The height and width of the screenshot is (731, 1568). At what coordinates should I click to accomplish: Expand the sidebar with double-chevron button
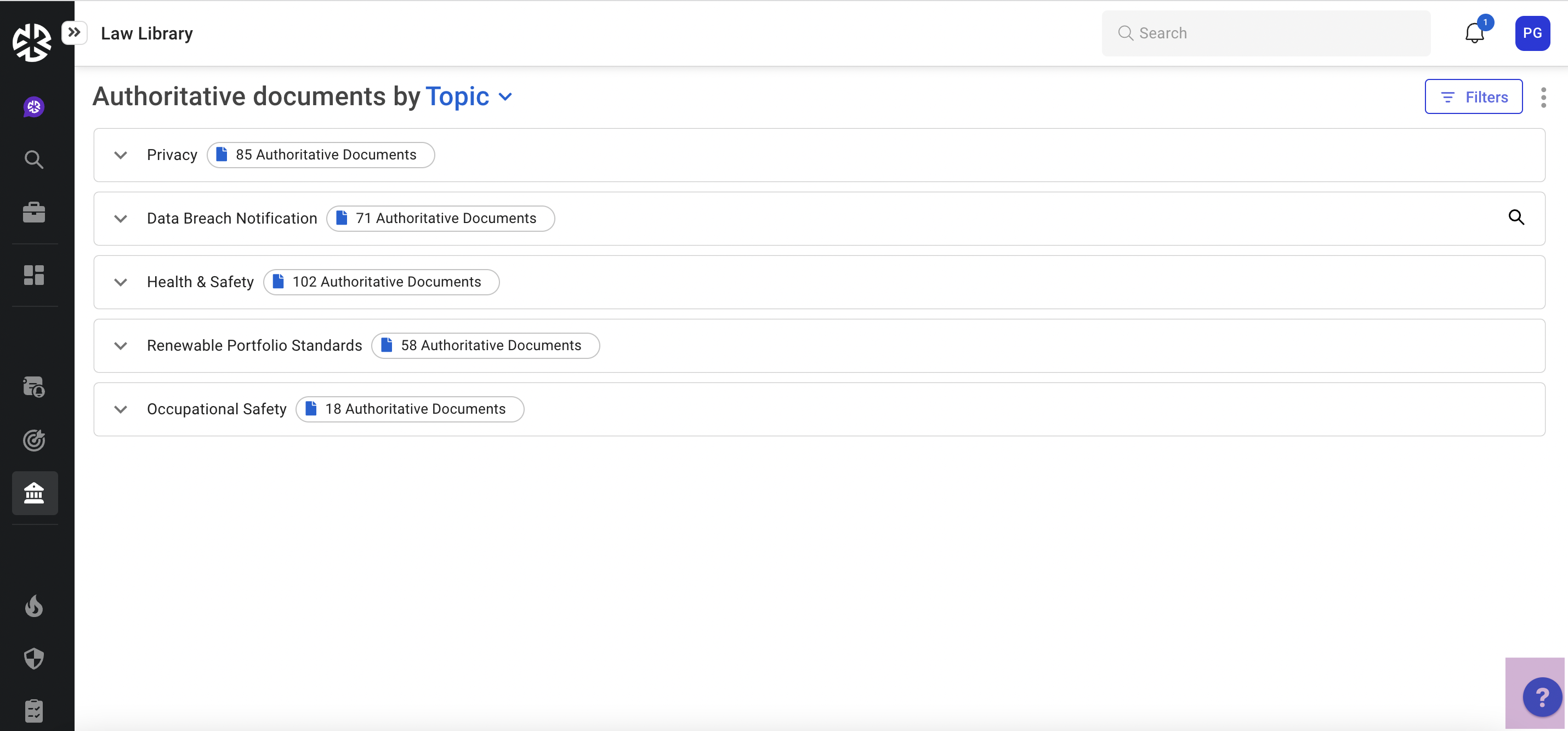click(74, 32)
